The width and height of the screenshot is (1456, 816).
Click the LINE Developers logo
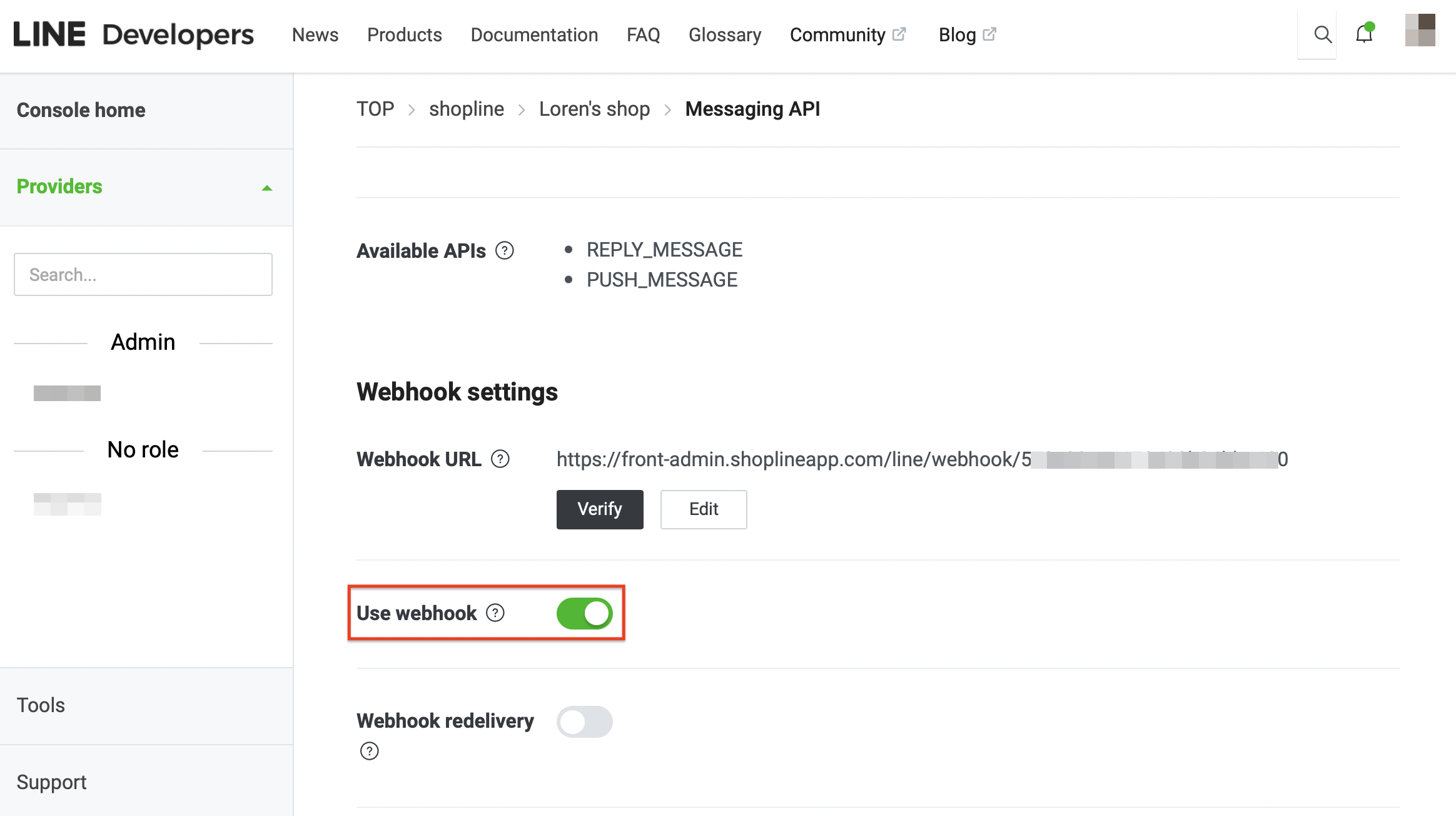[133, 34]
